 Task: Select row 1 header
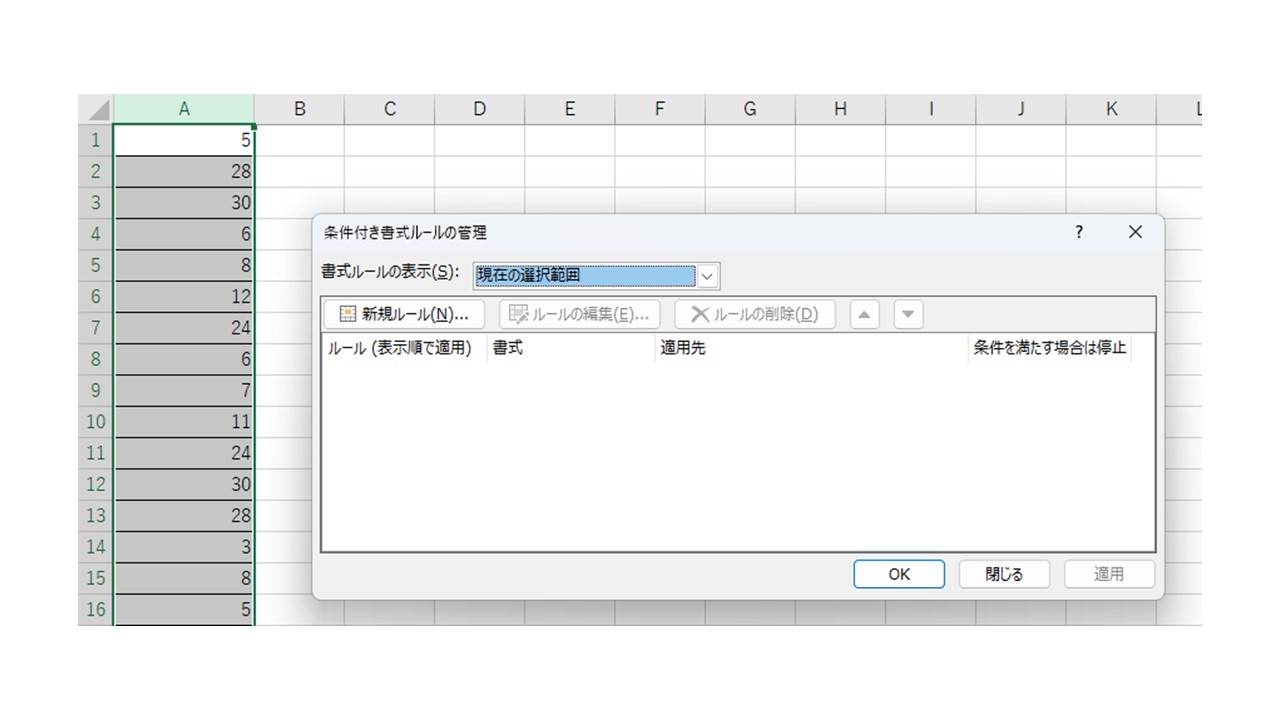point(96,140)
